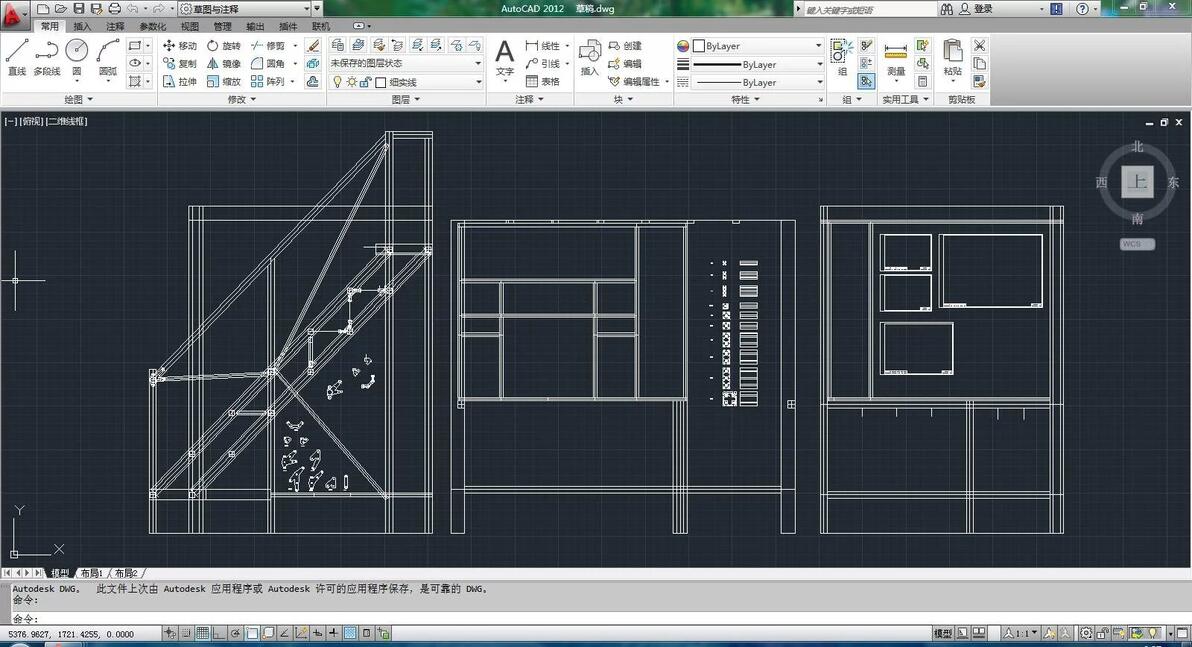
Task: Click the 拉伸 (Stretch) tool
Action: pyautogui.click(x=179, y=81)
